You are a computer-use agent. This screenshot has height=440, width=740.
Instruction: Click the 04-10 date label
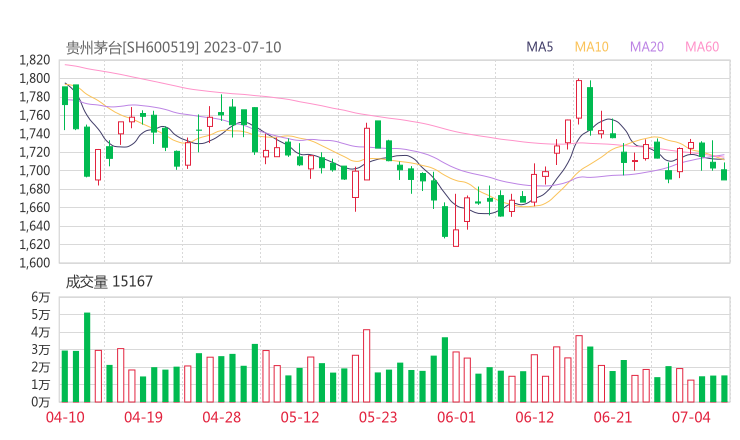click(65, 417)
